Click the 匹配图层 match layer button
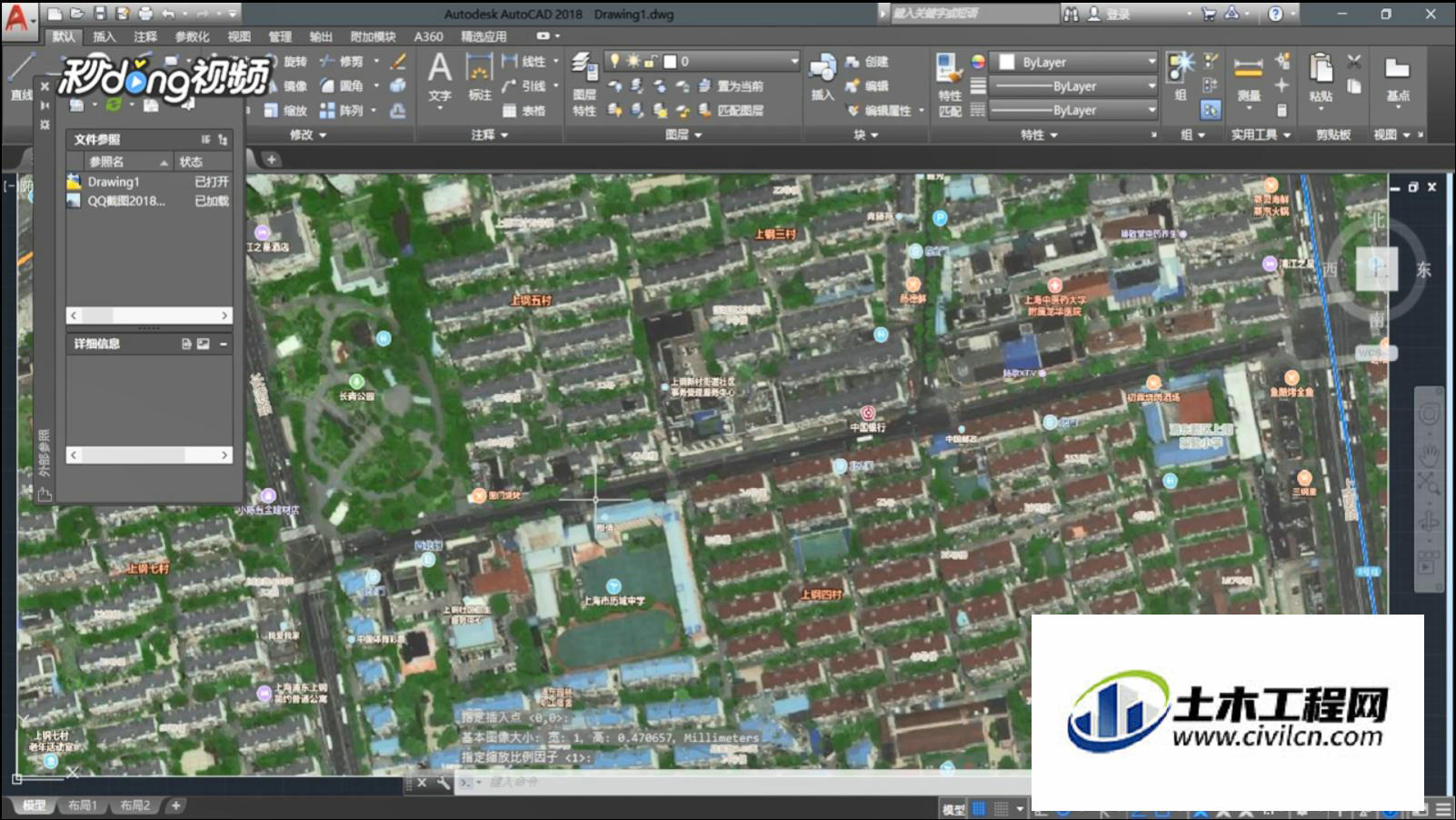Image resolution: width=1456 pixels, height=820 pixels. [730, 110]
